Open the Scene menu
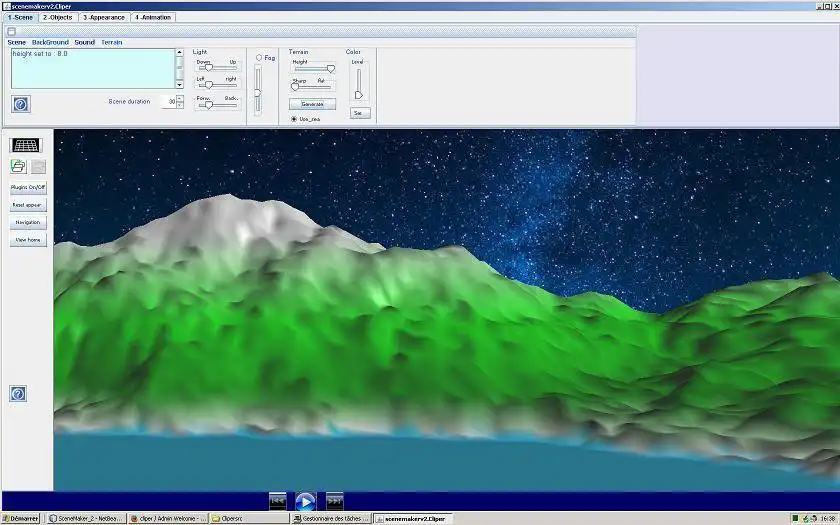Screen dimensions: 840x525 pyautogui.click(x=17, y=42)
